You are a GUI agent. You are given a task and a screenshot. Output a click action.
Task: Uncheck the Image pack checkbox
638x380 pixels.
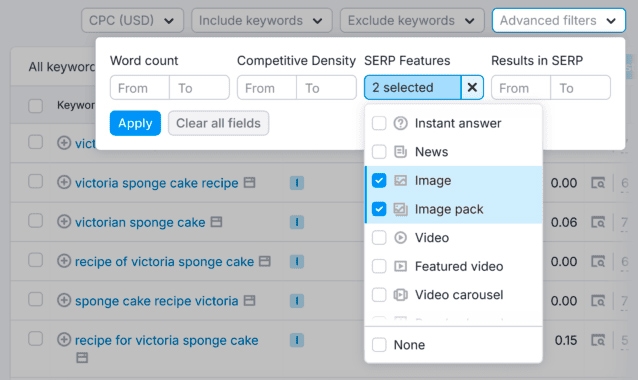[379, 209]
